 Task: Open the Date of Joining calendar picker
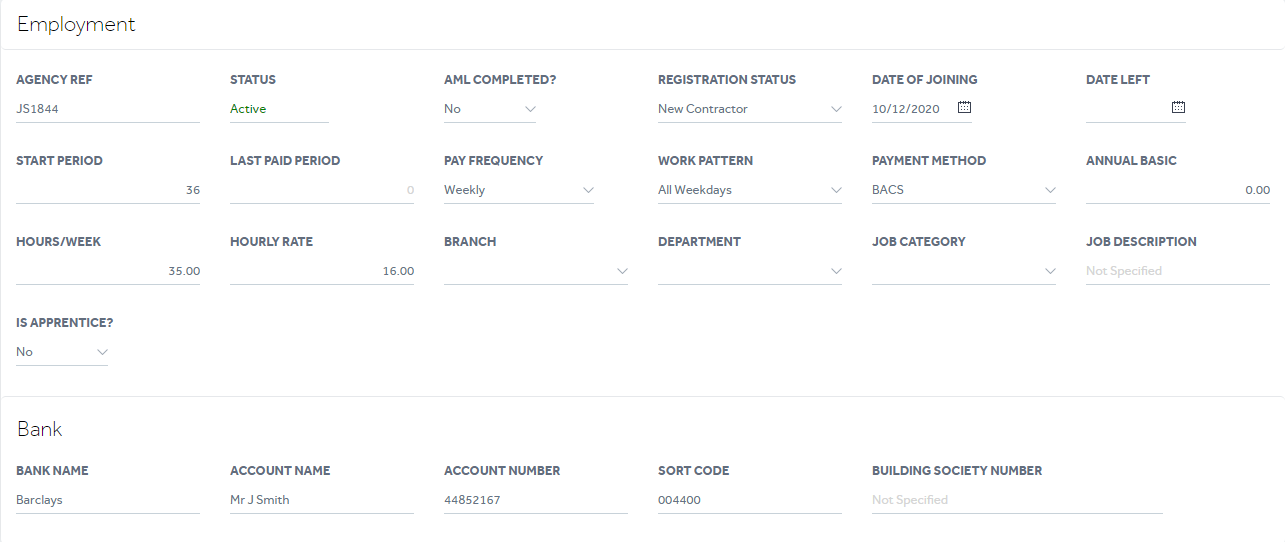[964, 108]
